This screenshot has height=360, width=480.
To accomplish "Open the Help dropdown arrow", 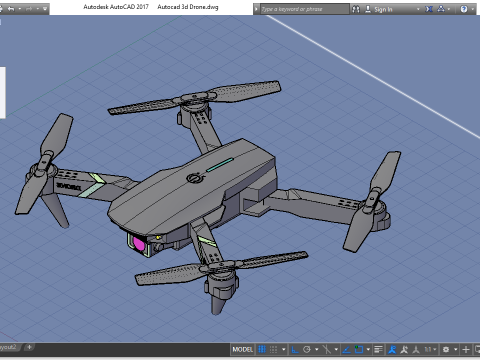I will [473, 9].
